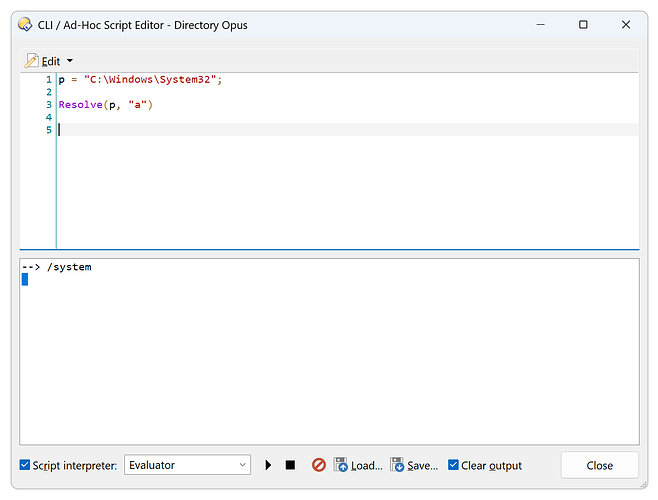Maximize the Script Editor window
The height and width of the screenshot is (500, 658).
click(583, 24)
